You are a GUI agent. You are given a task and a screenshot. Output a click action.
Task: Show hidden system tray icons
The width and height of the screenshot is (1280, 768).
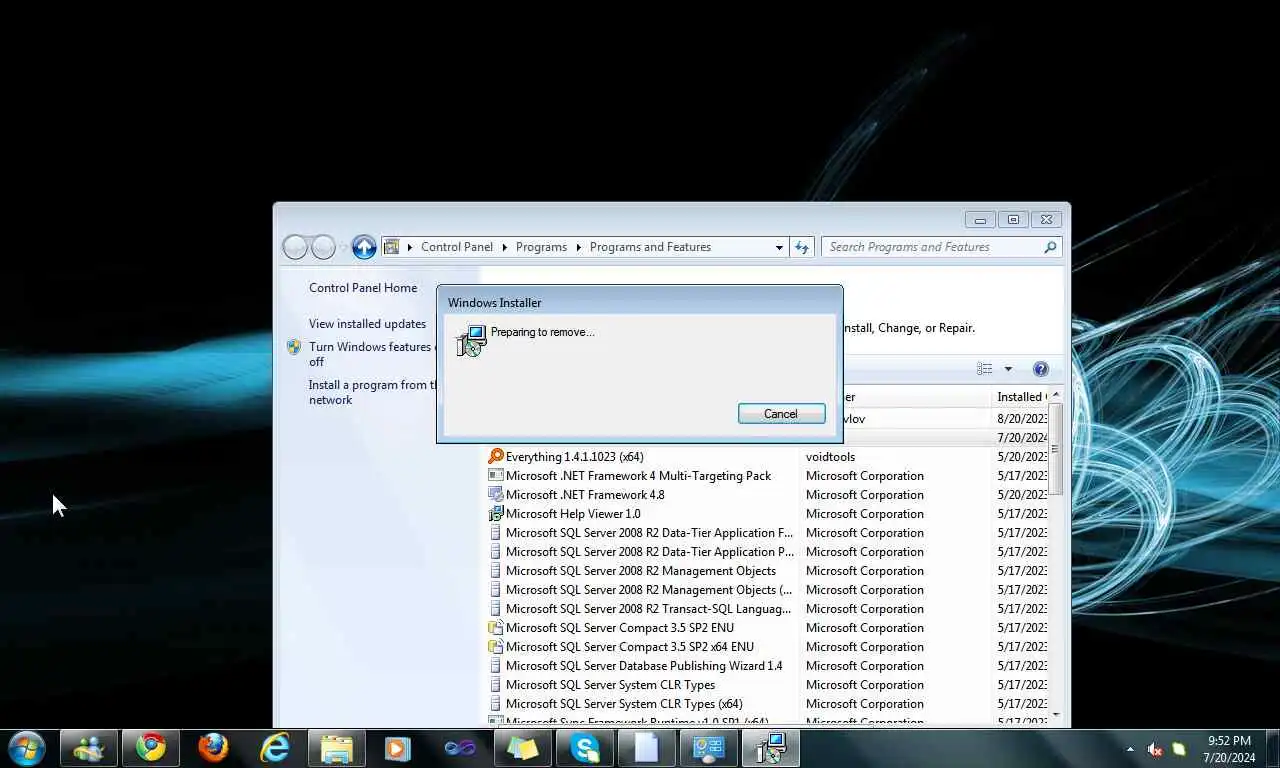point(1131,749)
